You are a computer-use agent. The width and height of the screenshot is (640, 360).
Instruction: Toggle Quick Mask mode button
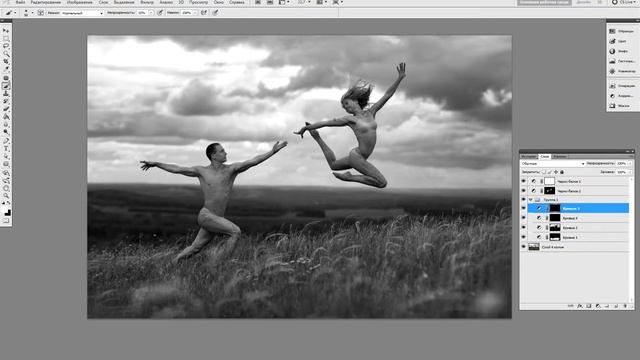click(x=6, y=221)
